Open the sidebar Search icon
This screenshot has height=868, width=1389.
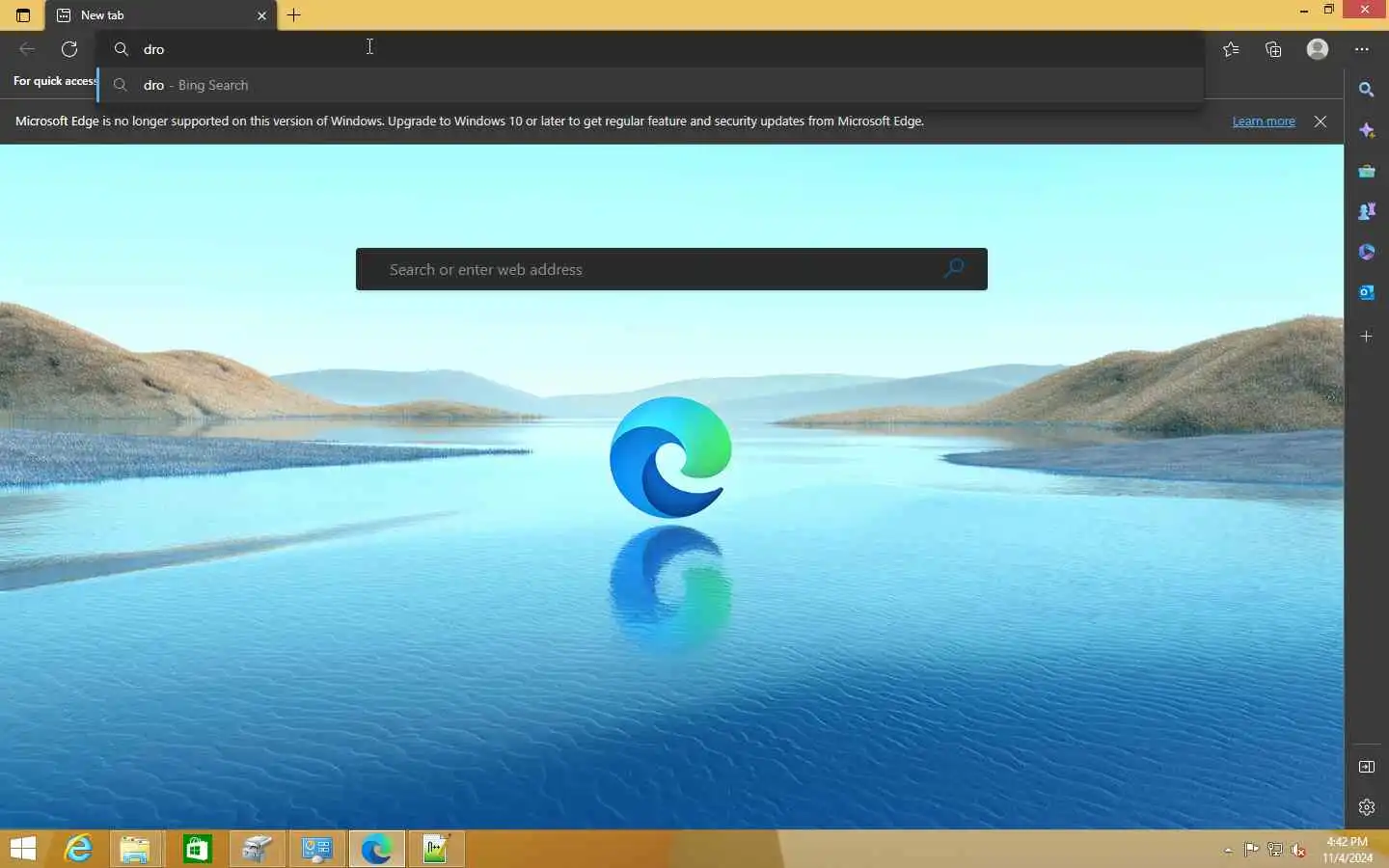[1367, 90]
